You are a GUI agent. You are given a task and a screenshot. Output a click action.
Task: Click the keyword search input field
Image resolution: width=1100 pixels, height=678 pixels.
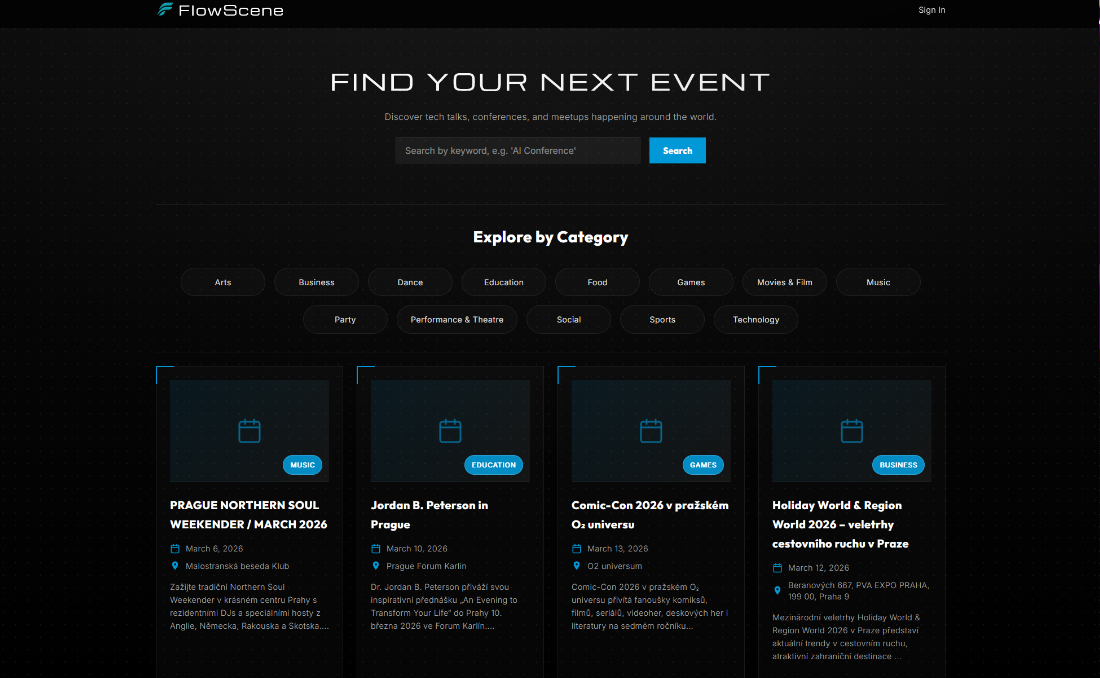point(517,151)
